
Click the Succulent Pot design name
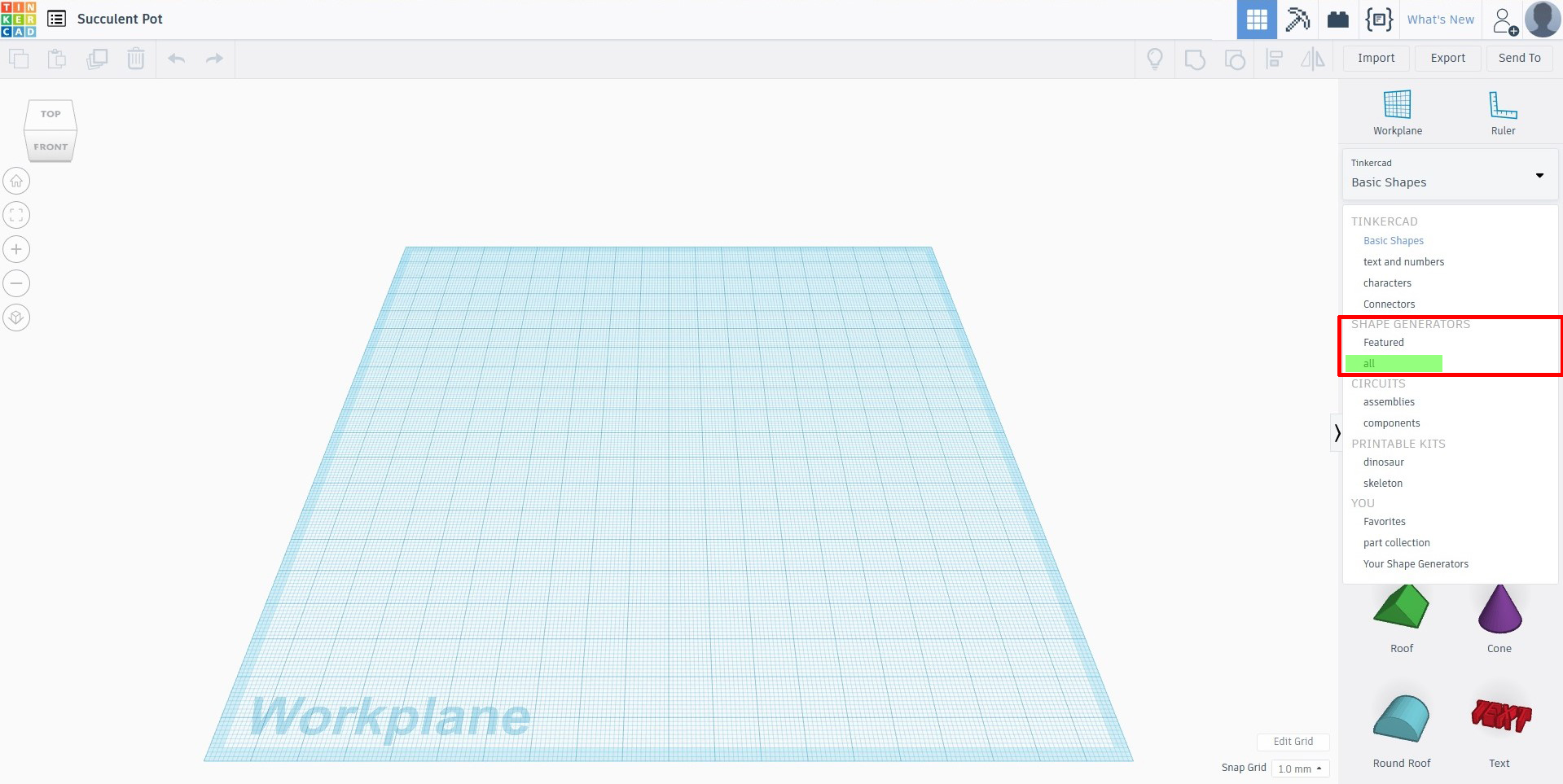[120, 19]
